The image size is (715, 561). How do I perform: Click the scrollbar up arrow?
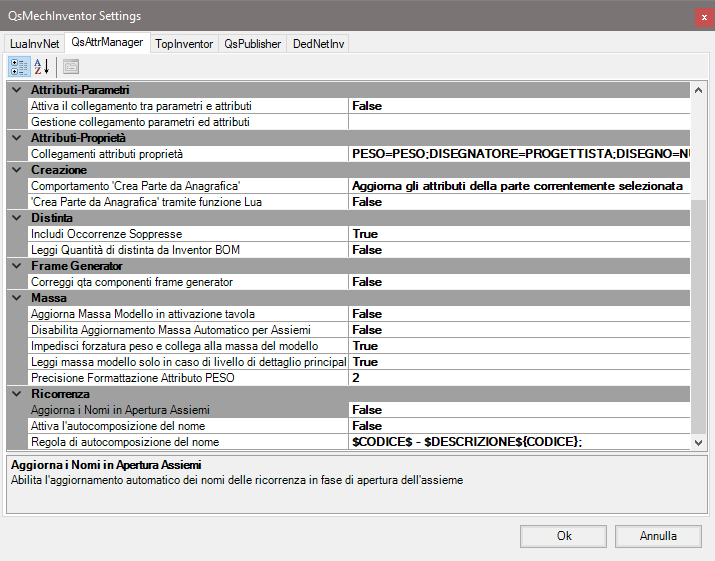(x=698, y=90)
